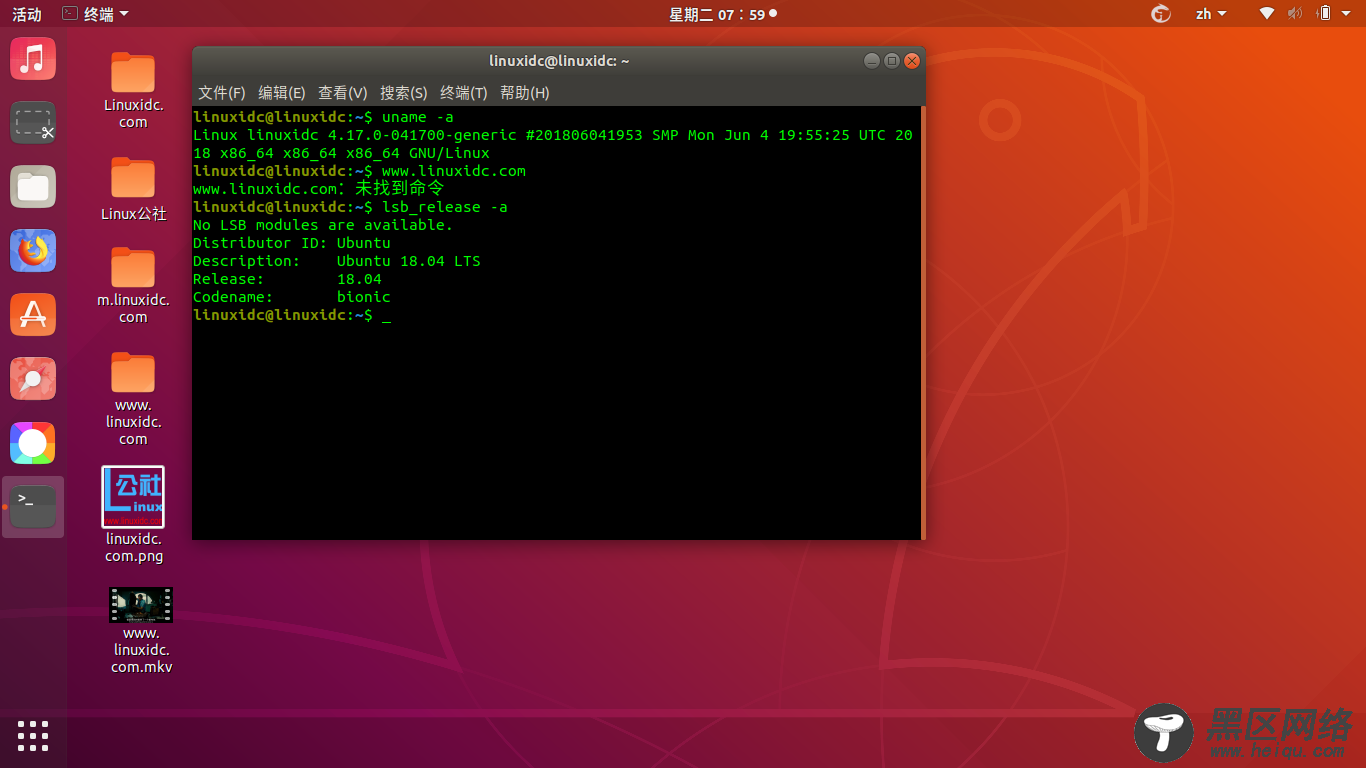
Task: Select the linuxidc.com.png image file
Action: (133, 515)
